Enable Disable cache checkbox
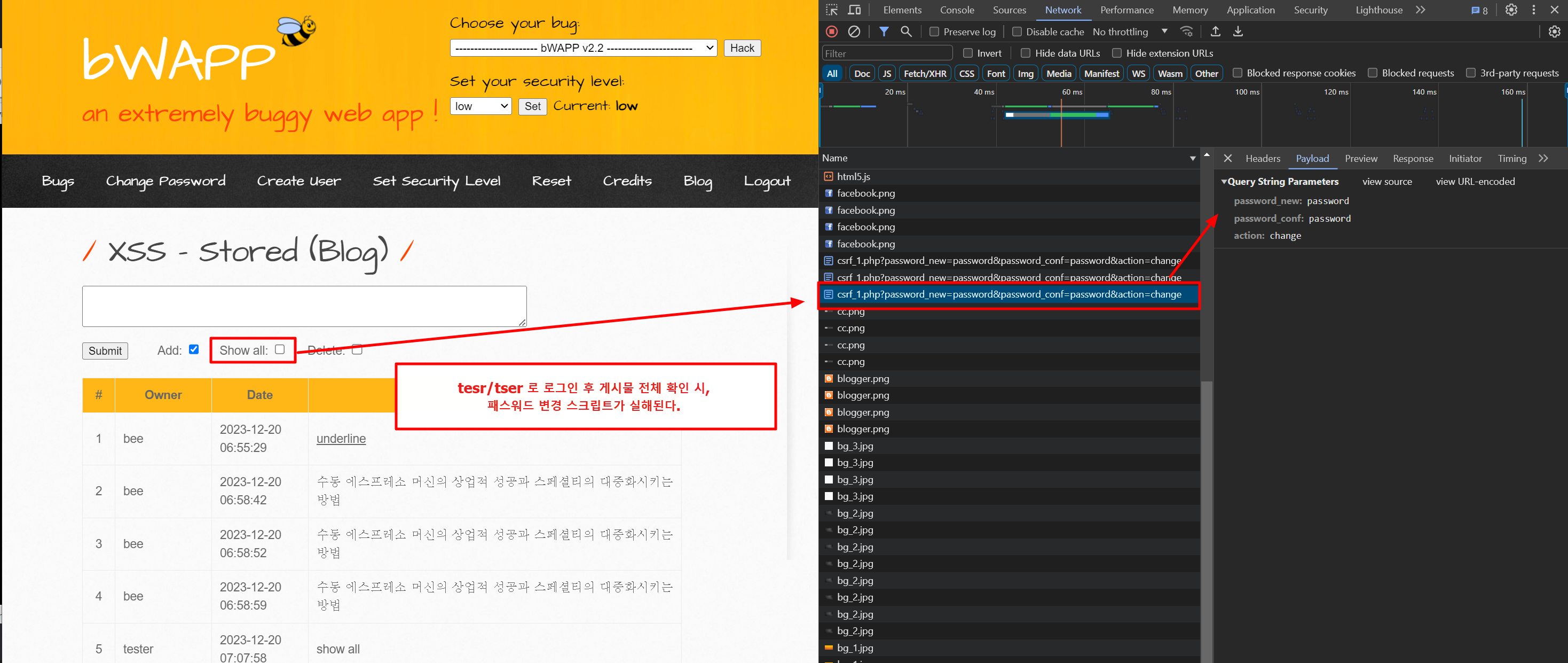 point(1017,32)
